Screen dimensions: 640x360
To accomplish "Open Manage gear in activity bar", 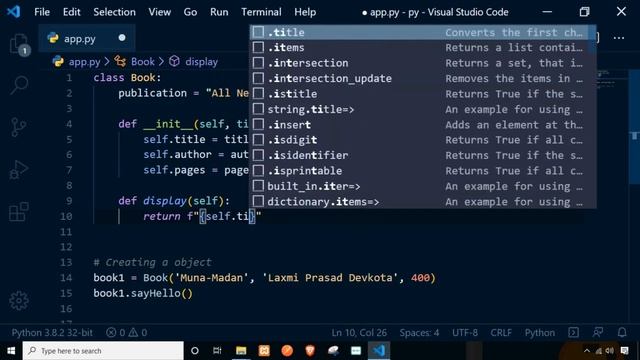I will [19, 301].
